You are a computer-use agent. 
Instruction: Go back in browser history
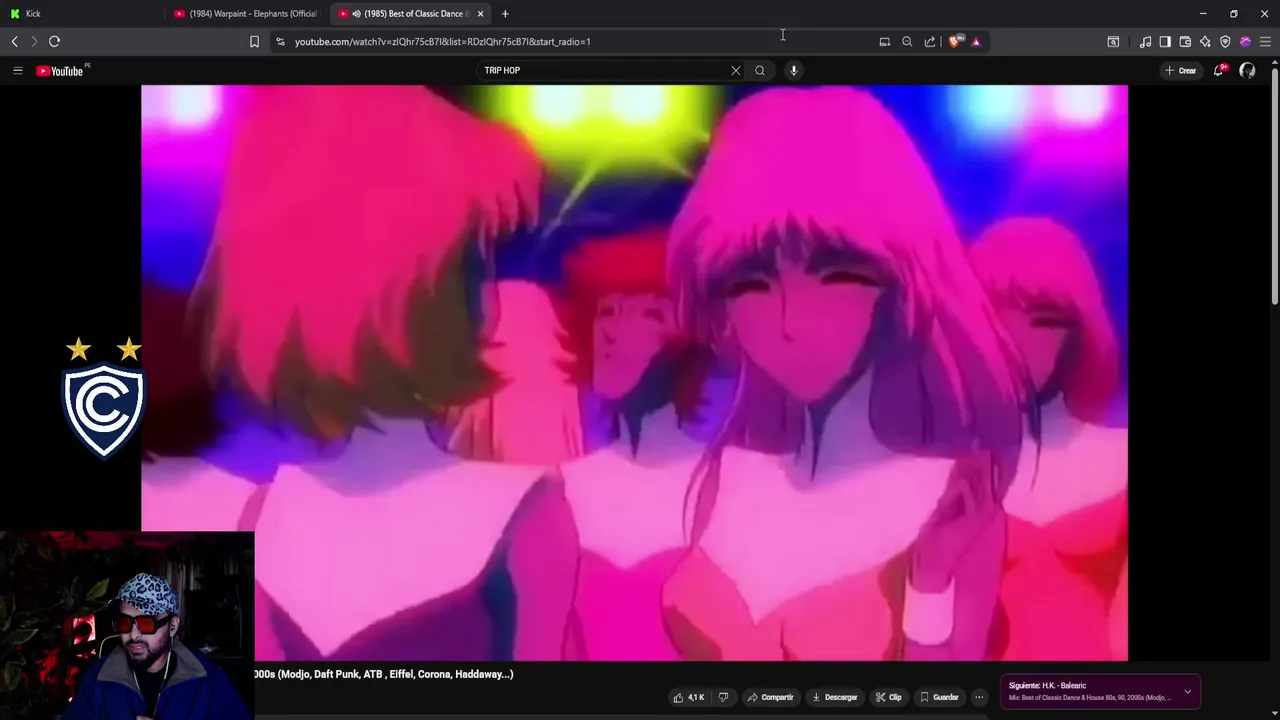coord(14,41)
